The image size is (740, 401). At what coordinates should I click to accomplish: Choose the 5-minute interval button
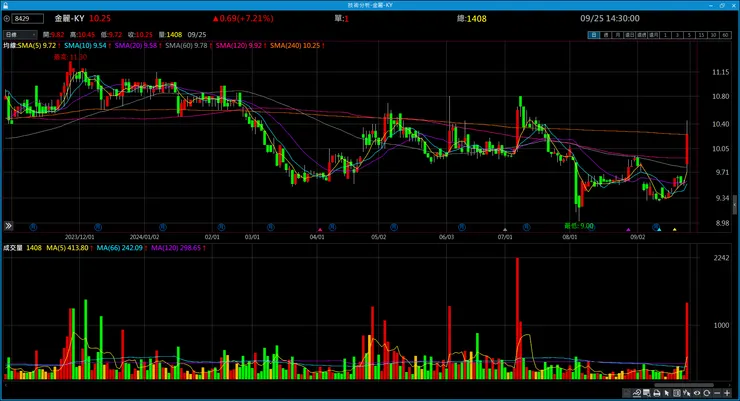(689, 35)
